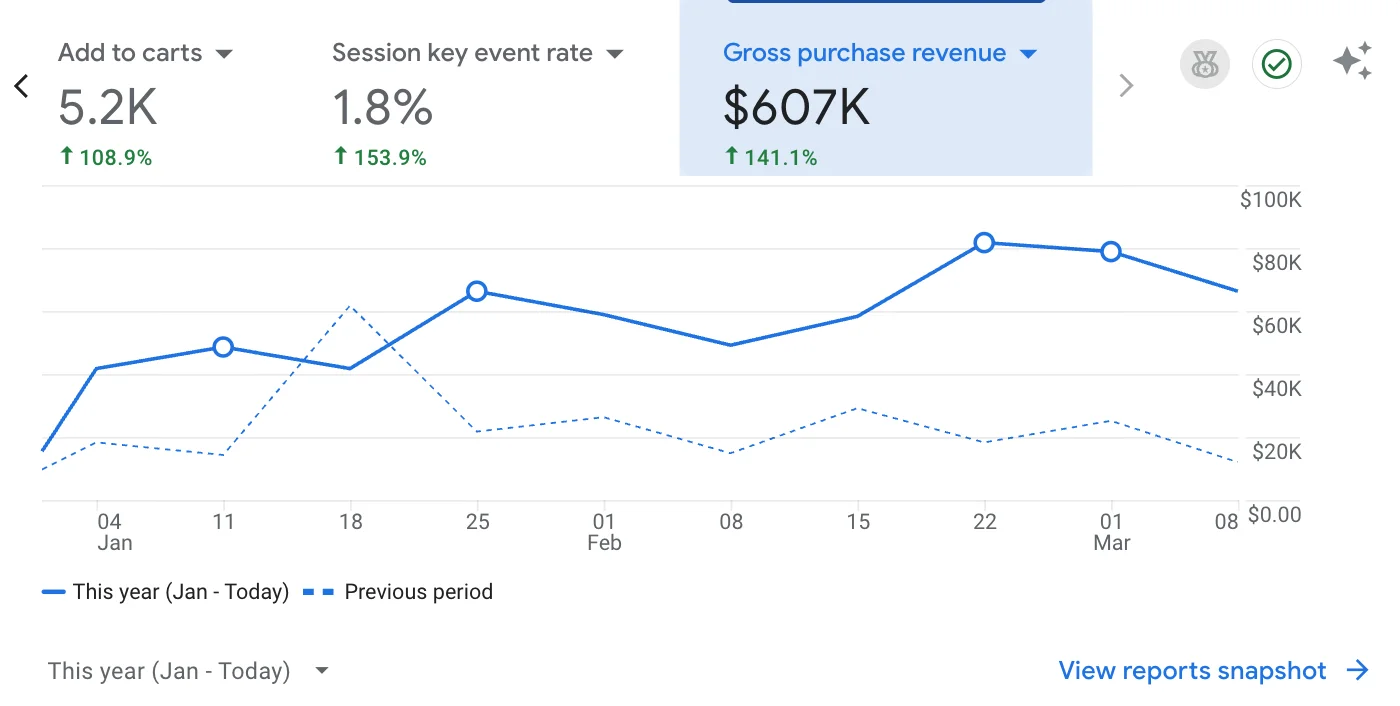1400x706 pixels.
Task: Change metric via Gross purchase revenue dropdown
Action: [1028, 53]
